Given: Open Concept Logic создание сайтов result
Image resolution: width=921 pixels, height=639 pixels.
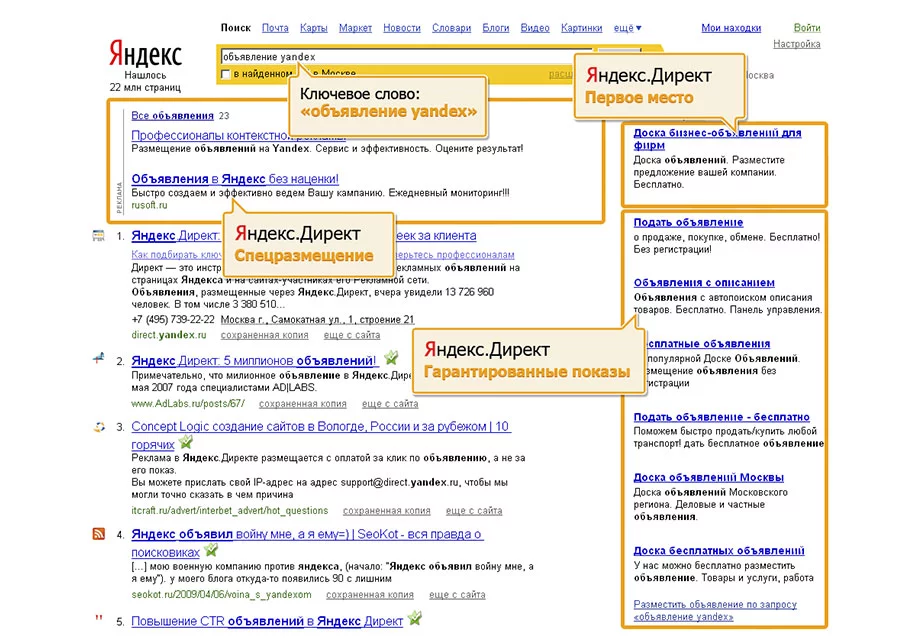Looking at the screenshot, I should 321,426.
